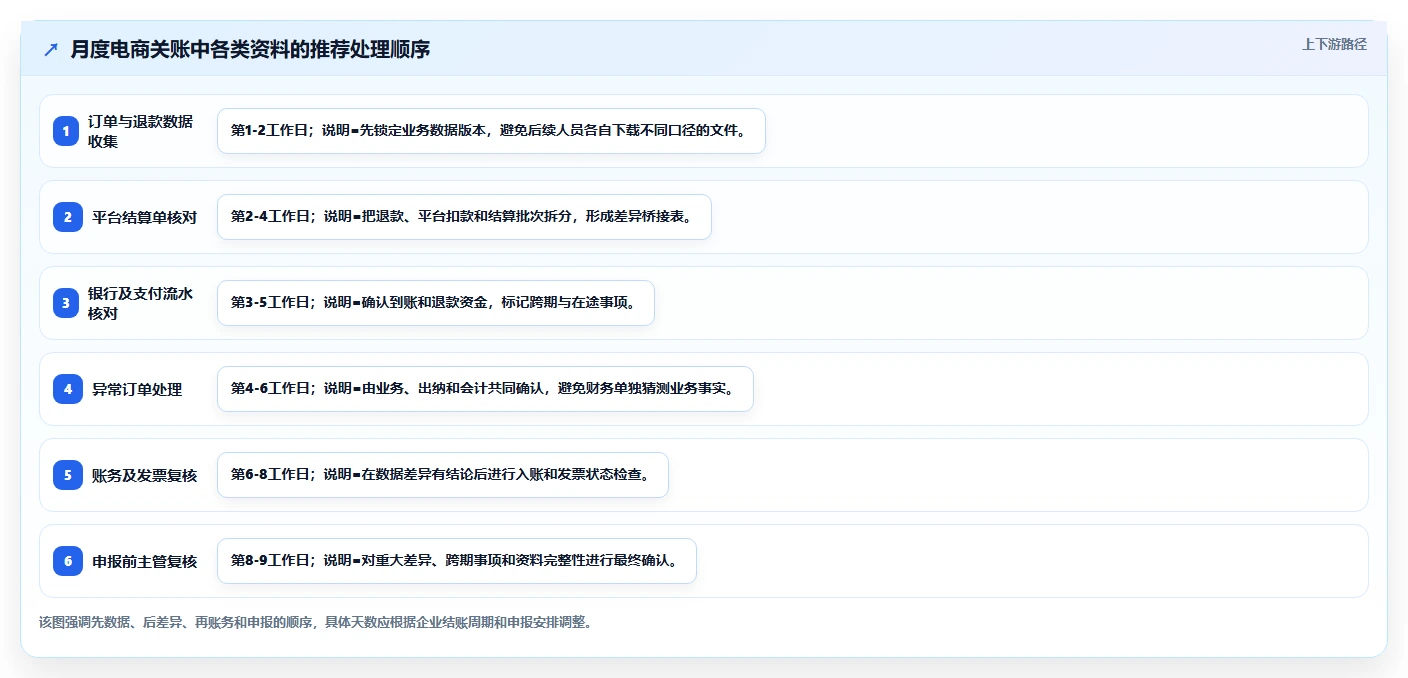Click the step 1 number badge
Viewport: 1408px width, 678px height.
click(66, 131)
